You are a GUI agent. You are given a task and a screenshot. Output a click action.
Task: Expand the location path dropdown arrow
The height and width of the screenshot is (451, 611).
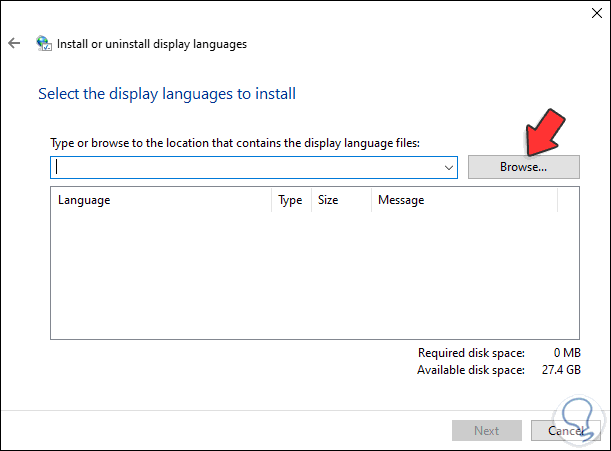[x=449, y=168]
